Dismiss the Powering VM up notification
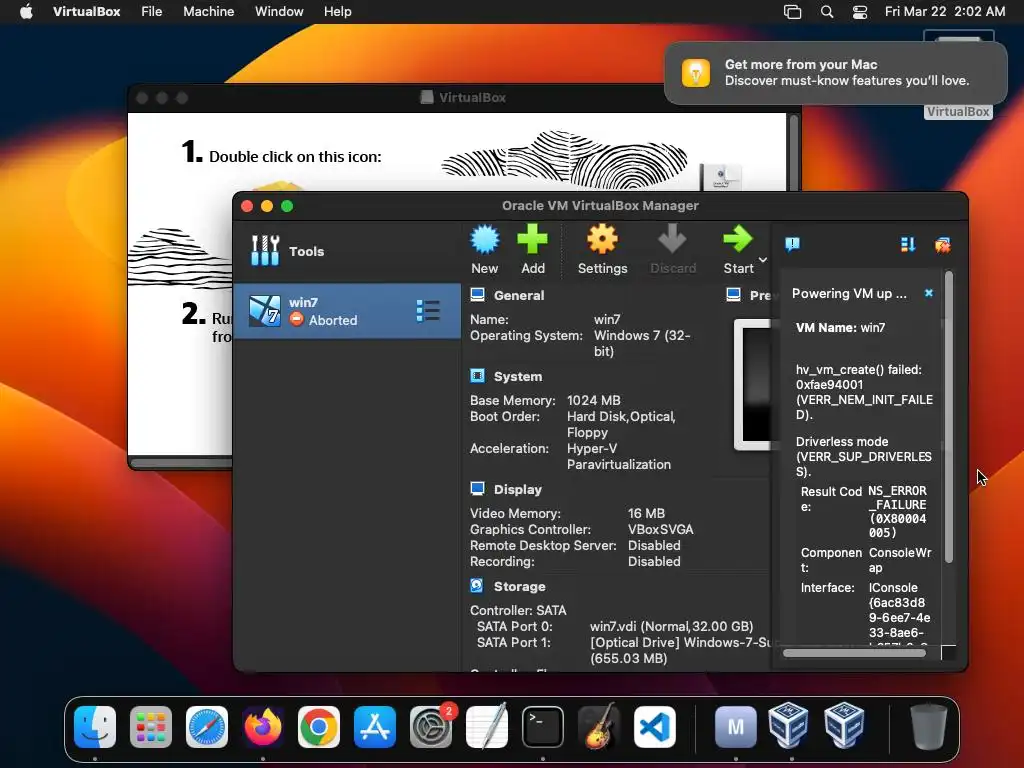This screenshot has width=1024, height=768. click(x=929, y=293)
